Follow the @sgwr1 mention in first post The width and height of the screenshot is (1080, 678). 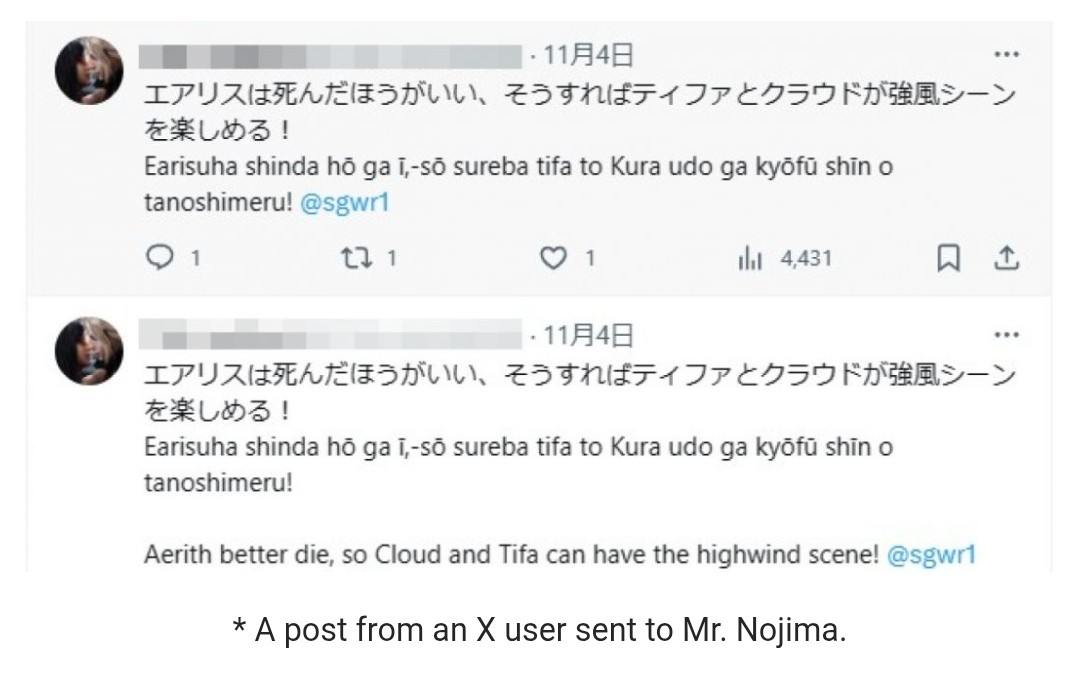coord(345,203)
